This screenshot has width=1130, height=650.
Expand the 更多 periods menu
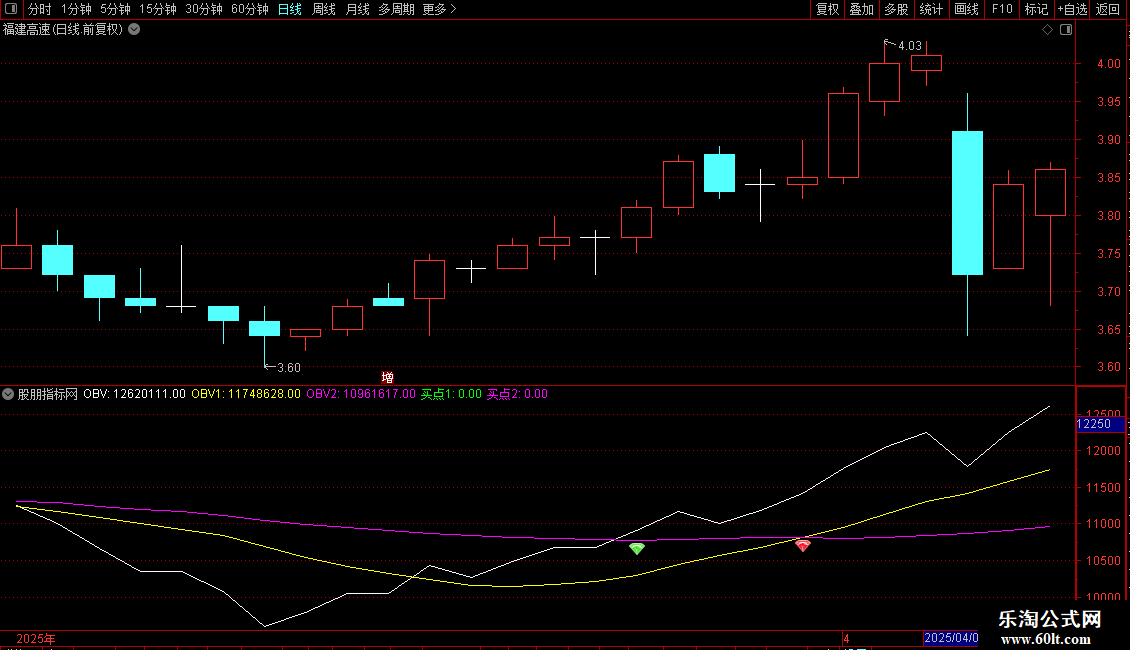coord(439,9)
